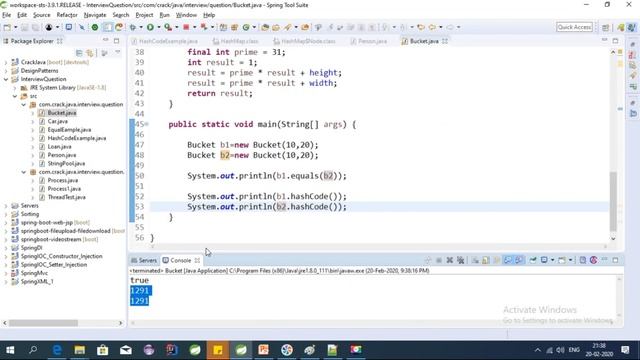Click the Search magnifier on the taskbar

point(33,350)
